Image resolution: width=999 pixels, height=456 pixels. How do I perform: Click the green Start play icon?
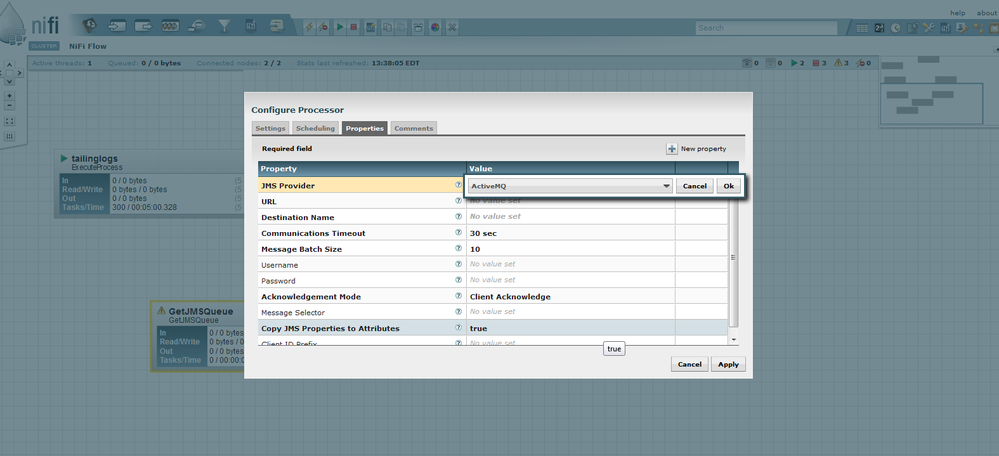[340, 27]
